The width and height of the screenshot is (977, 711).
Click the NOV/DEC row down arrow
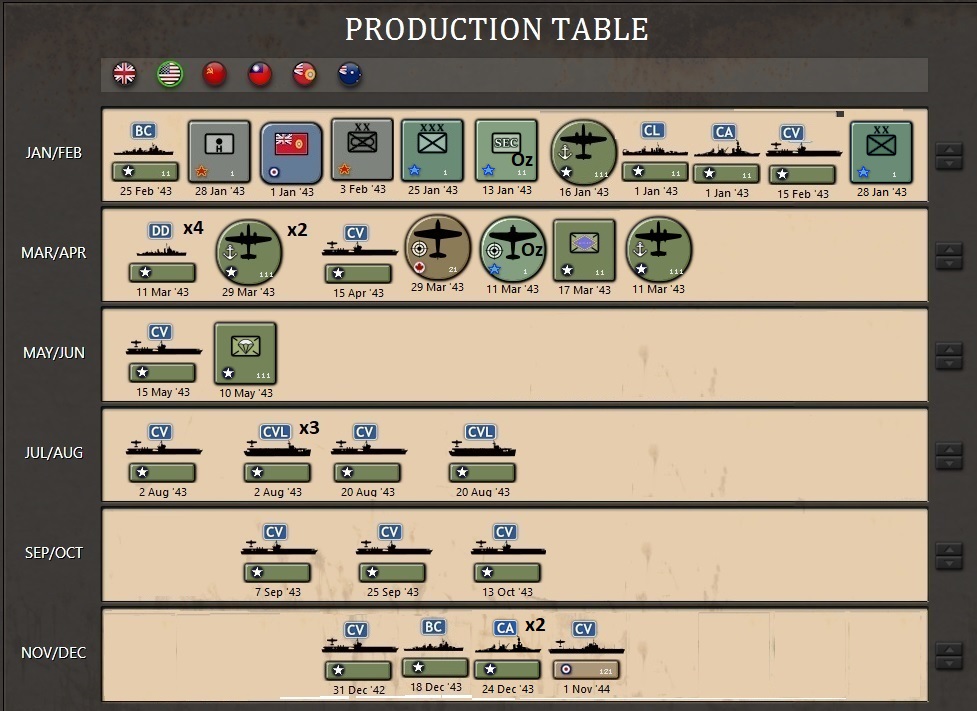[x=949, y=664]
